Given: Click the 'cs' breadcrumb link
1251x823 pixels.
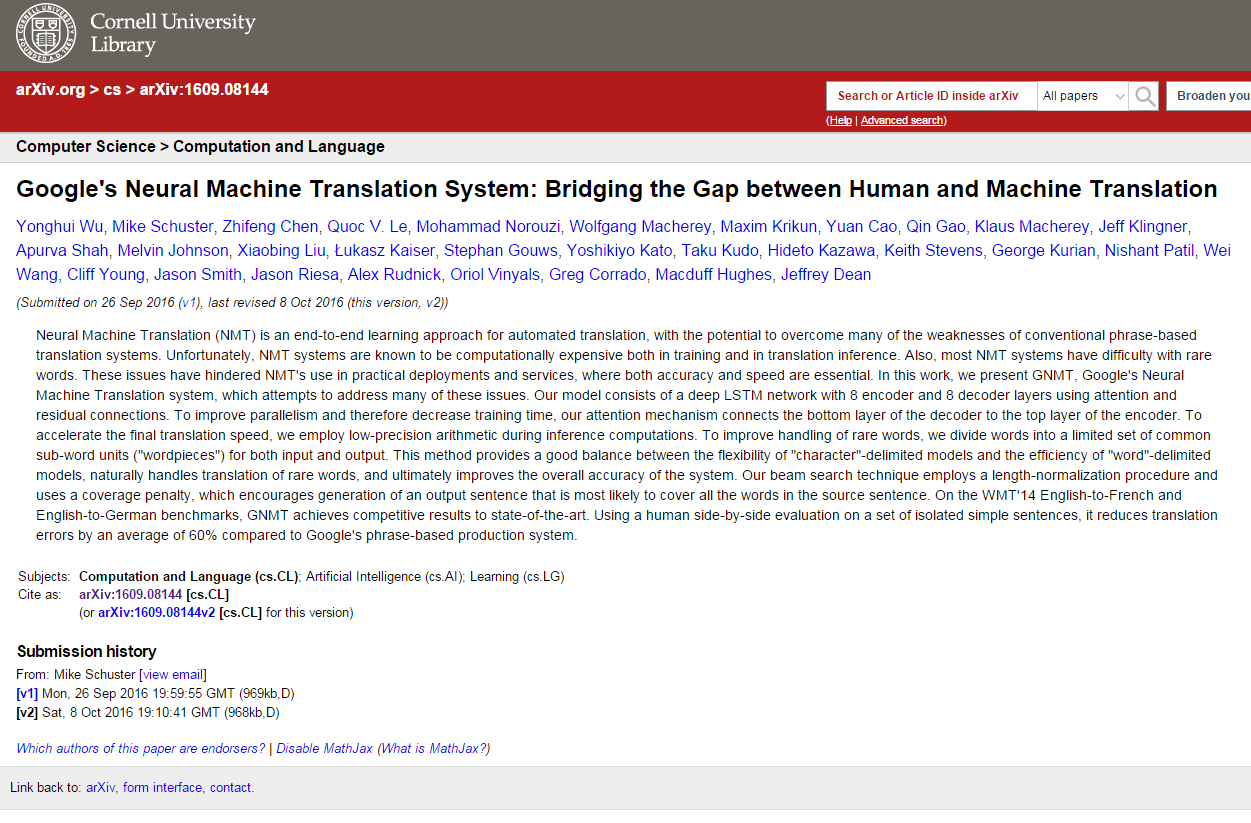Looking at the screenshot, I should tap(112, 90).
